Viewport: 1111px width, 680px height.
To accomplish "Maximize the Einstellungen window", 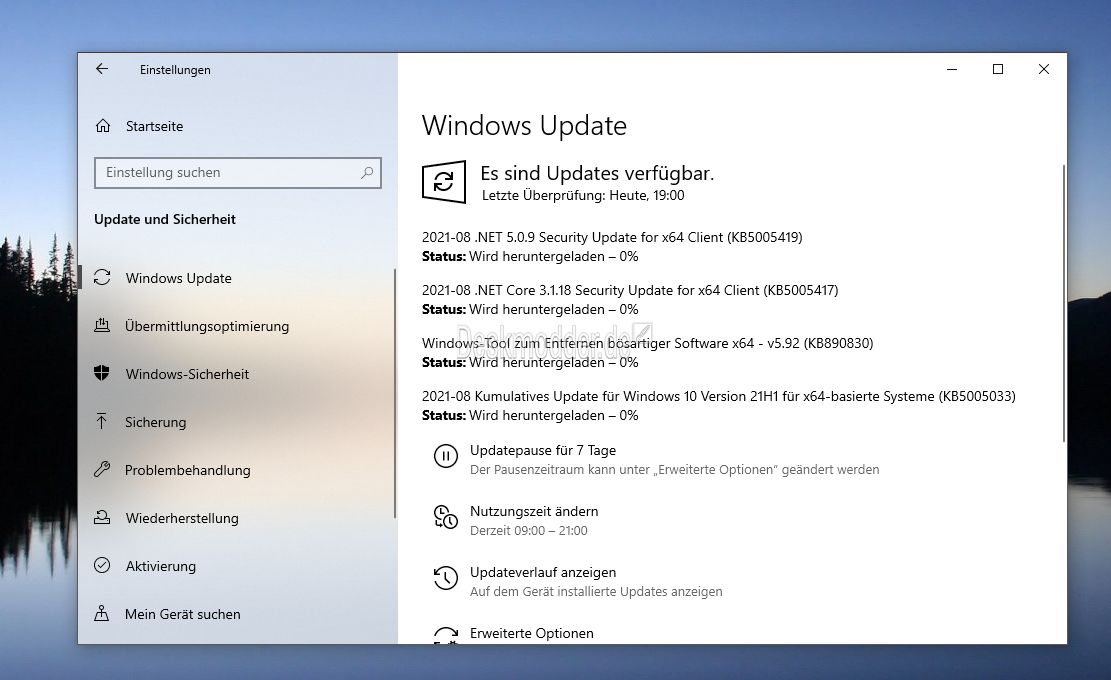I will [998, 69].
